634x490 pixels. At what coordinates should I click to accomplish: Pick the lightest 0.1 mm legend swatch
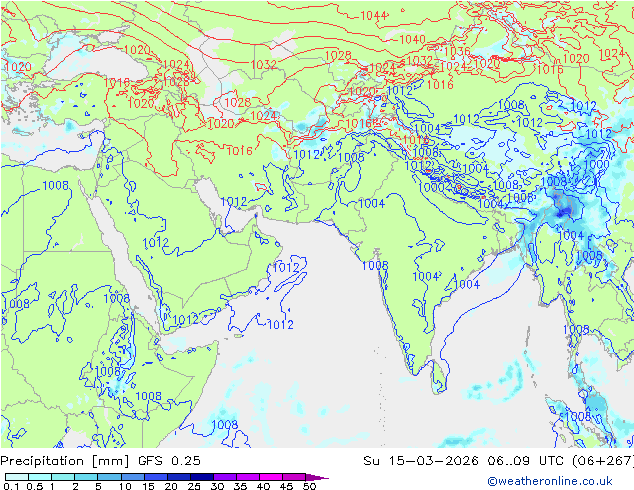[x=17, y=477]
